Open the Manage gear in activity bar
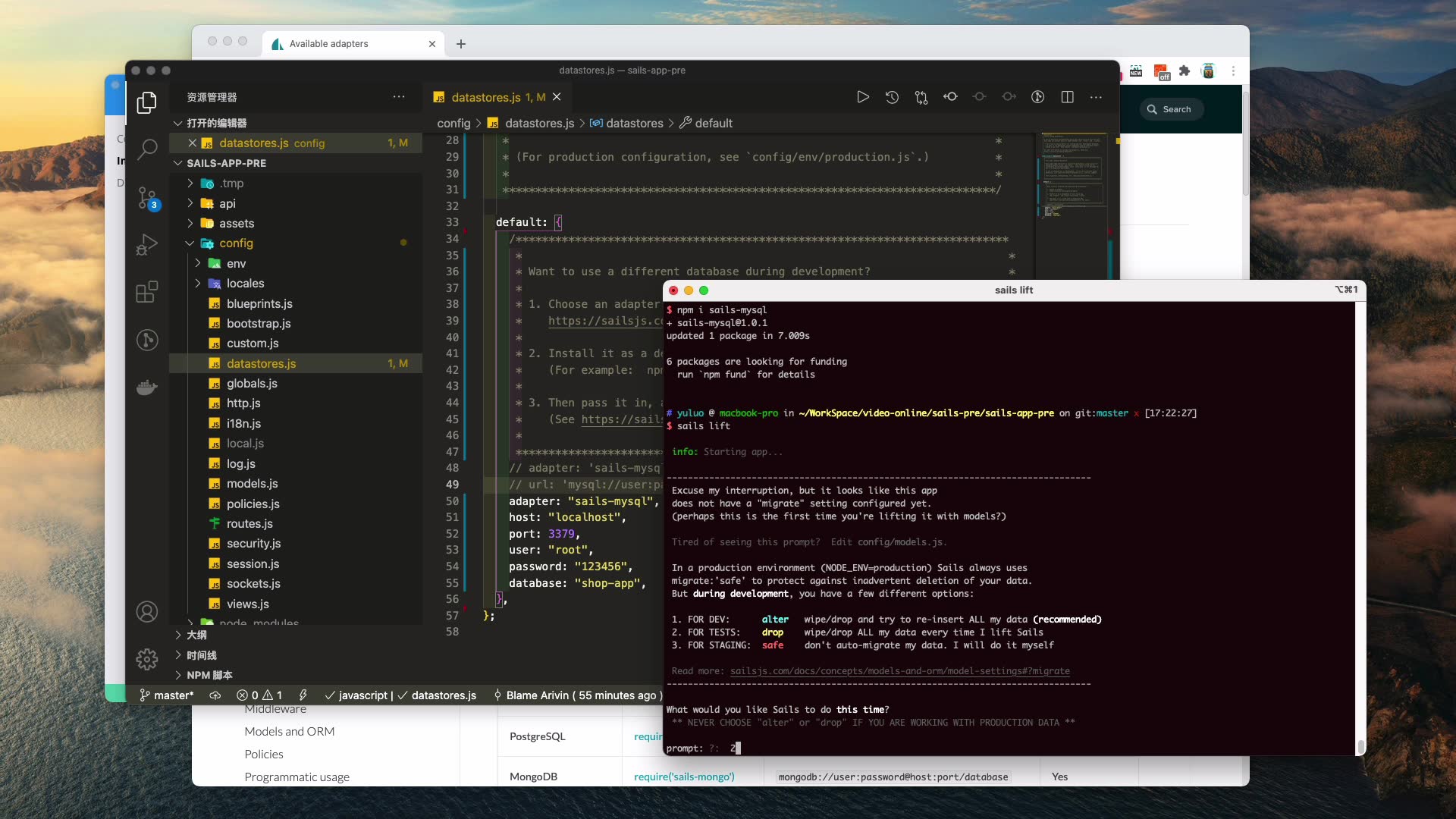The width and height of the screenshot is (1456, 819). (147, 659)
